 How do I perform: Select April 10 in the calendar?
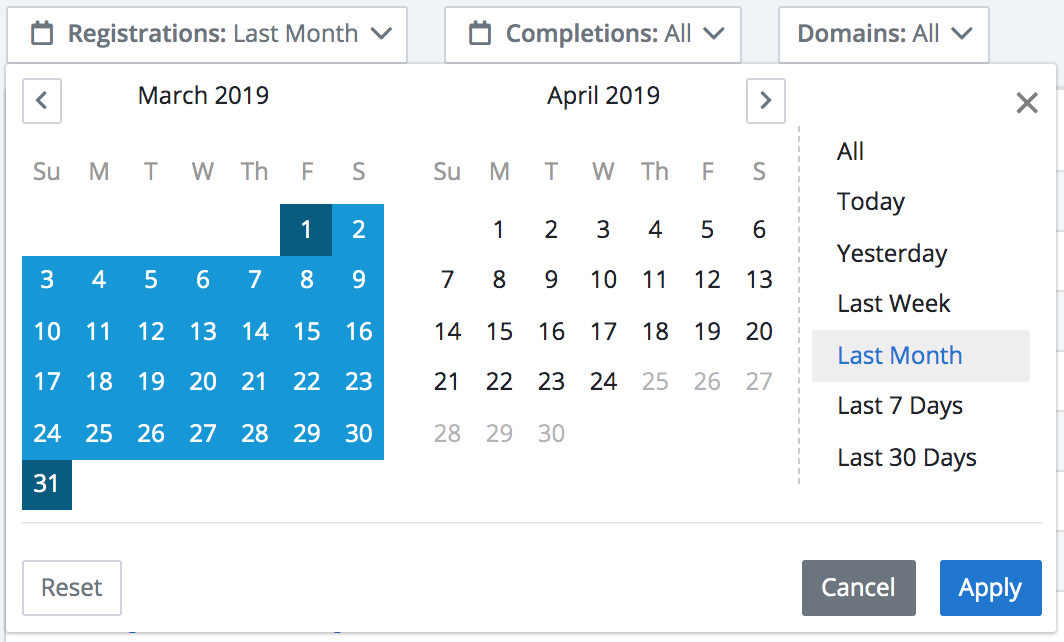(x=603, y=280)
